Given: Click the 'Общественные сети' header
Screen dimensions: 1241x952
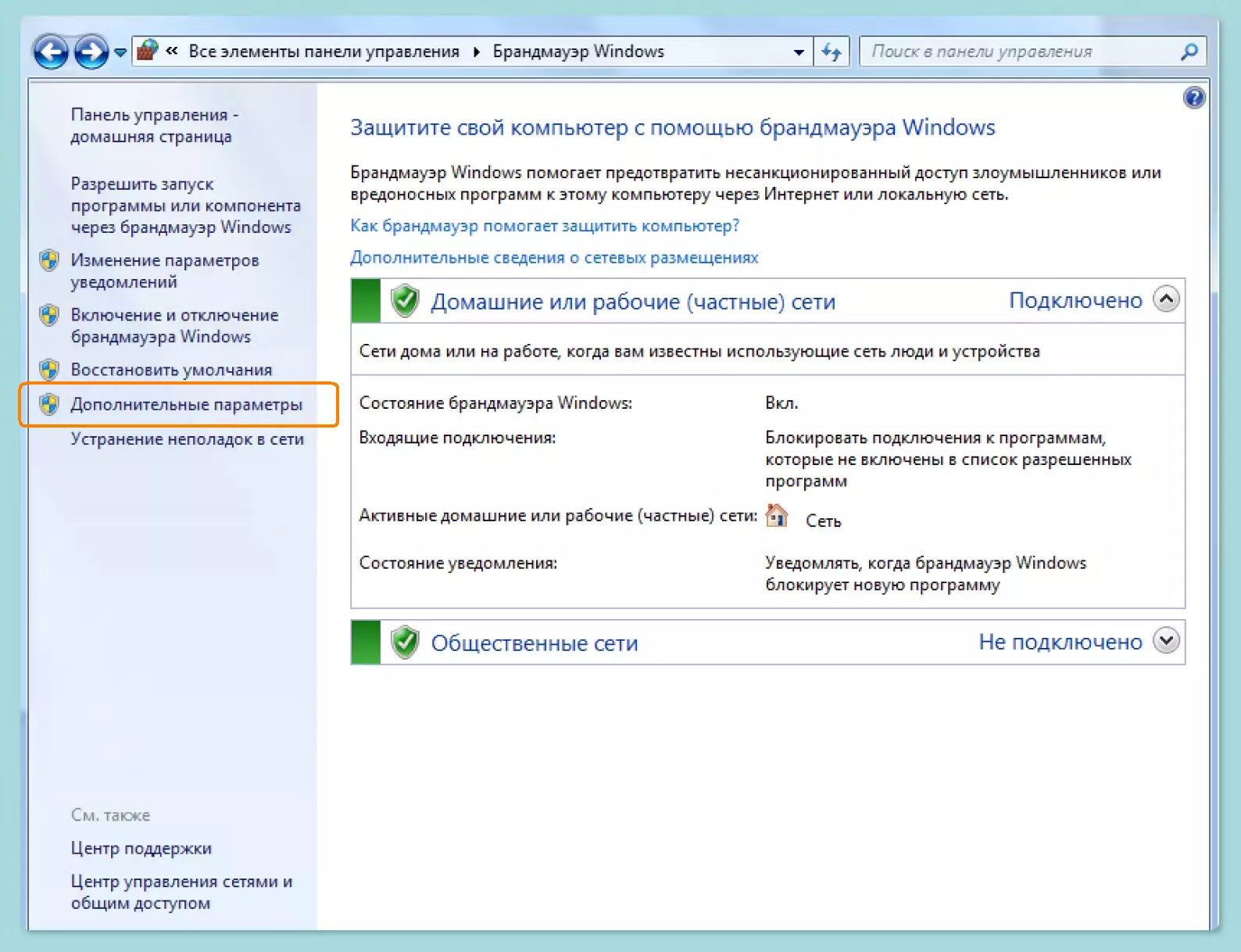Looking at the screenshot, I should point(535,643).
